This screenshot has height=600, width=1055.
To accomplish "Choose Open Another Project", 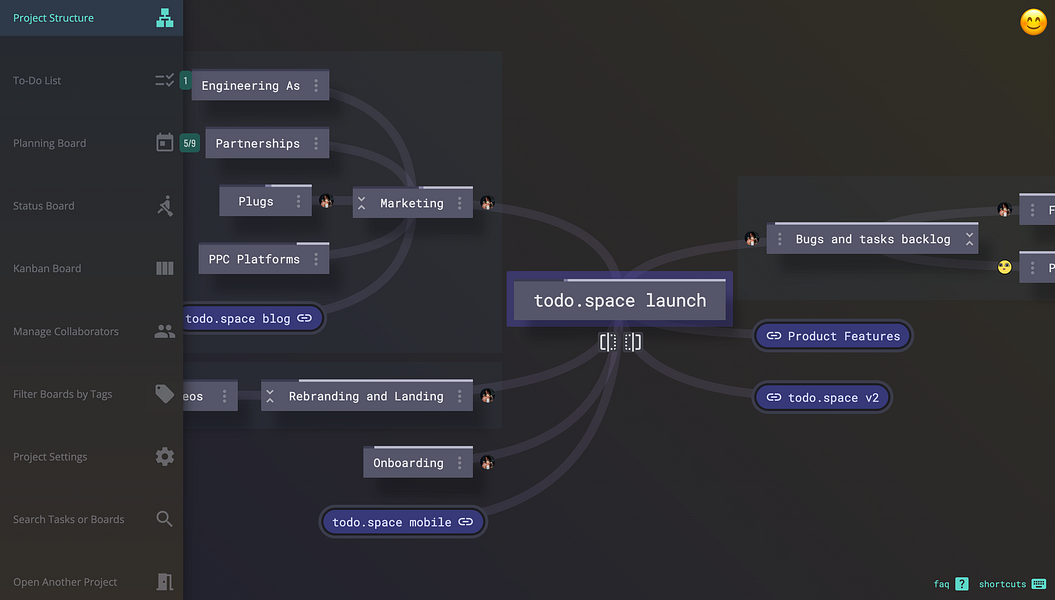I will point(91,582).
